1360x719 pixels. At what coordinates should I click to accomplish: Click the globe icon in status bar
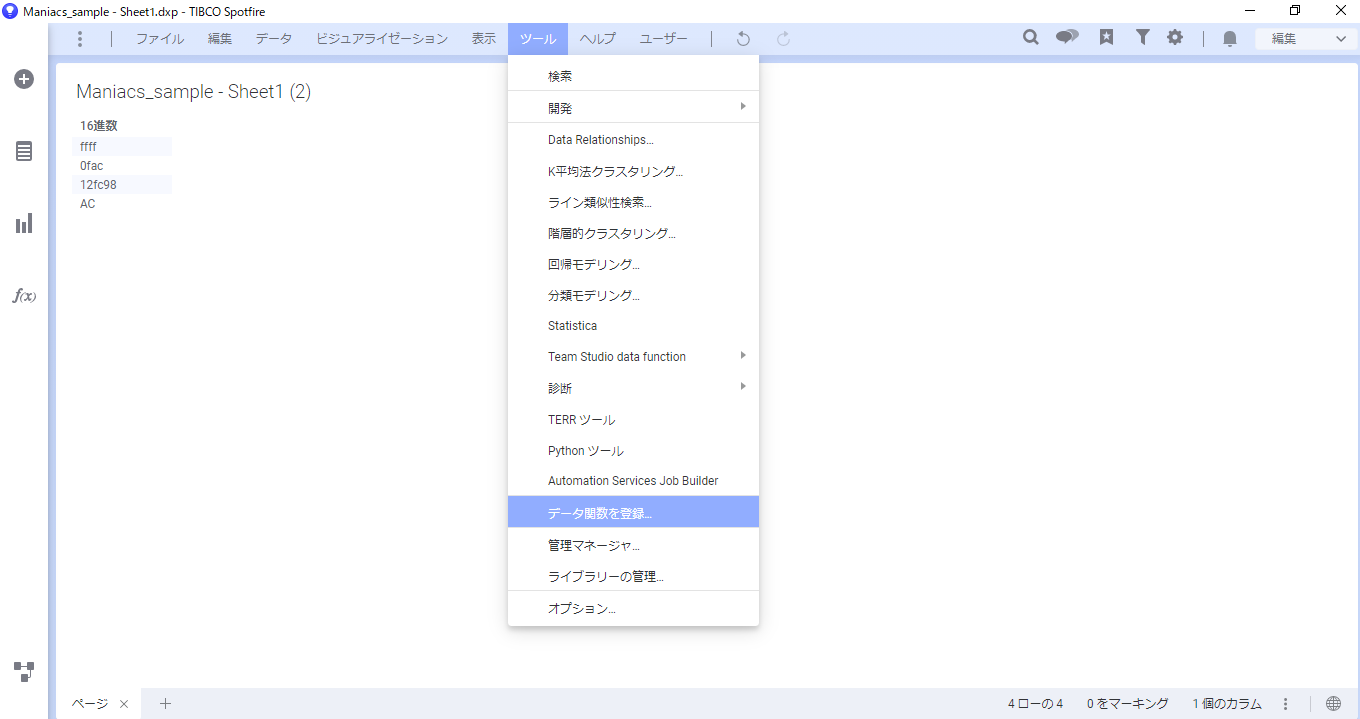coord(1333,704)
